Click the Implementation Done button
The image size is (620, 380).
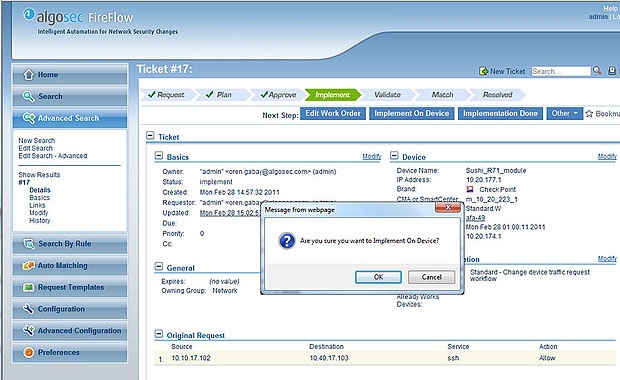click(x=500, y=113)
